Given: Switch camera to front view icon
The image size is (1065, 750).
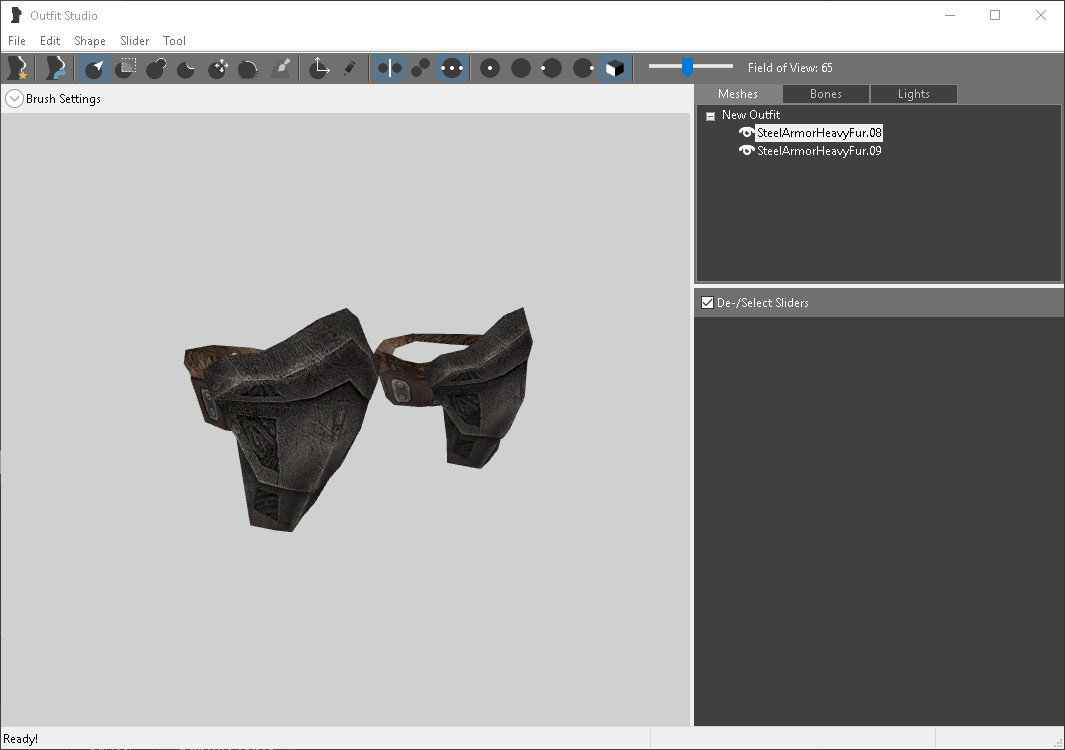Looking at the screenshot, I should pos(490,68).
